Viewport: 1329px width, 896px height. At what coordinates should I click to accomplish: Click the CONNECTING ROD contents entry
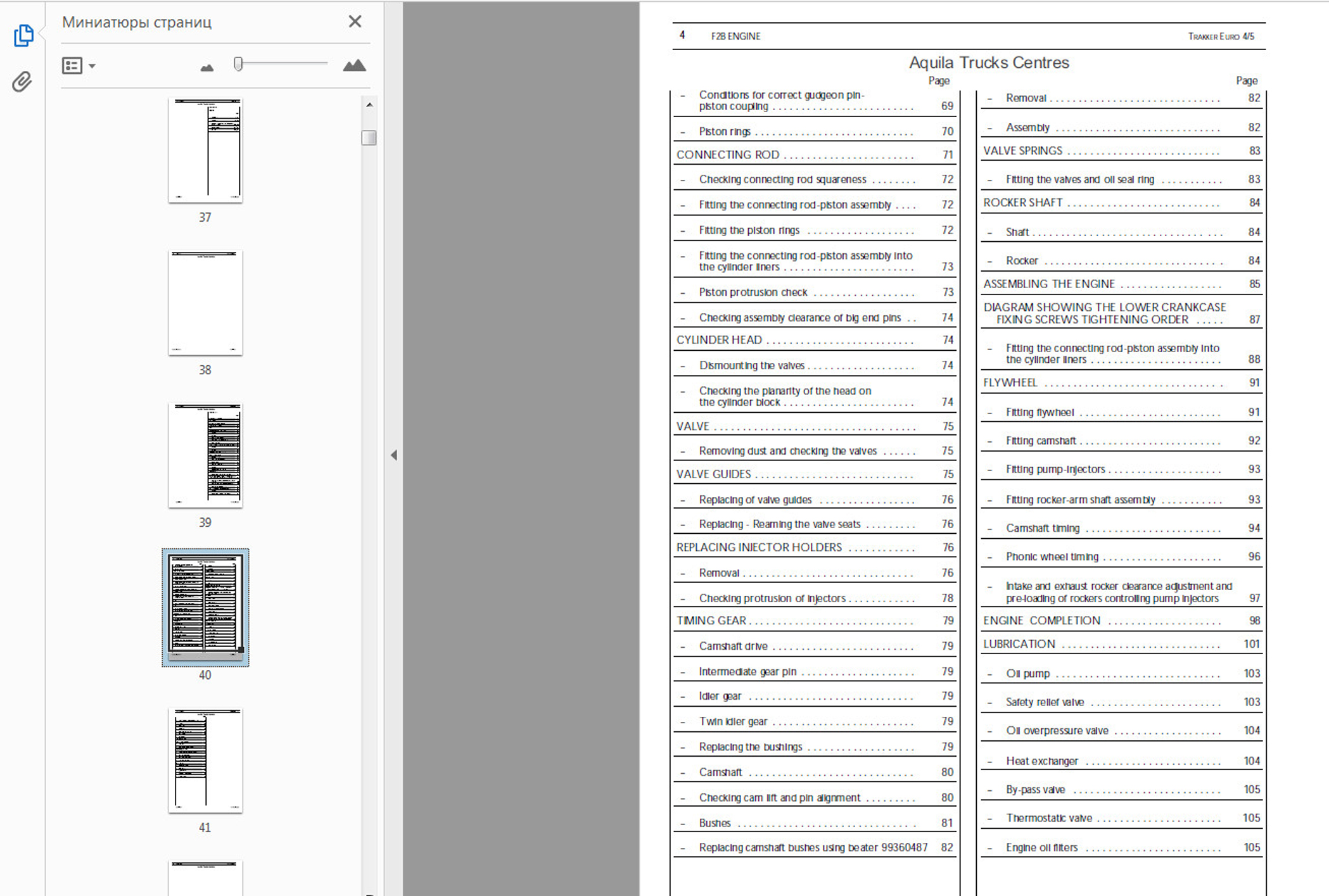pyautogui.click(x=728, y=155)
